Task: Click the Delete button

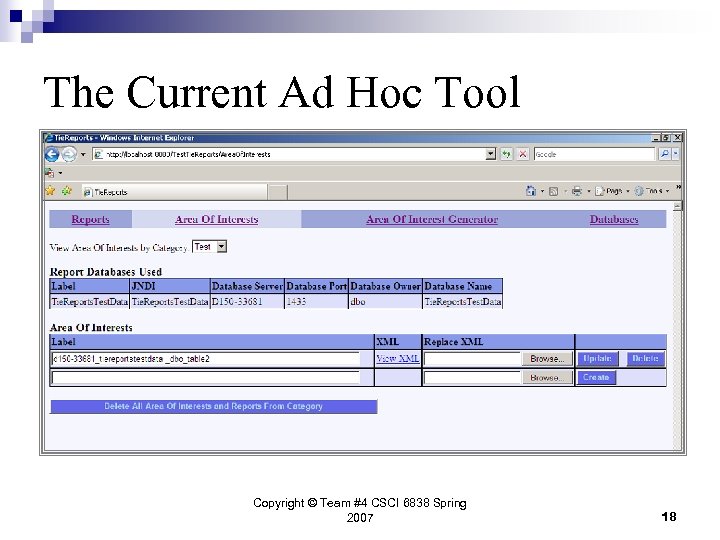Action: click(x=645, y=359)
